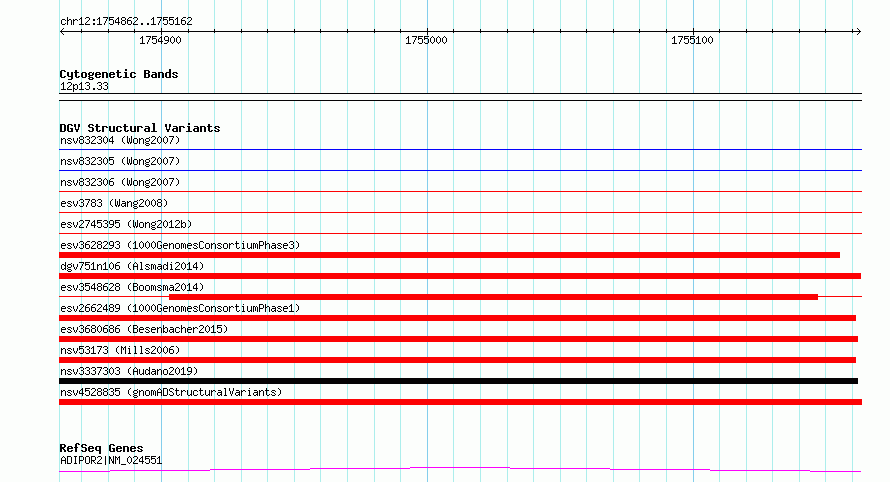Click the RefSeq Genes track heading
The width and height of the screenshot is (890, 482).
pyautogui.click(x=101, y=449)
